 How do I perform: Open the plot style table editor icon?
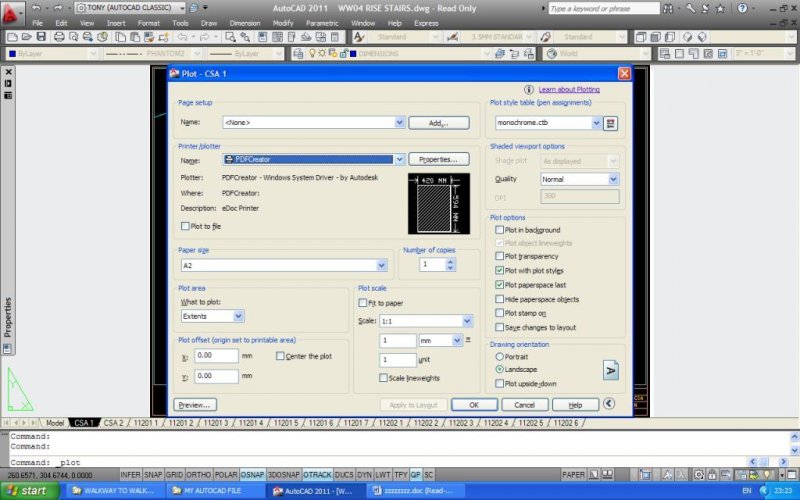pyautogui.click(x=611, y=123)
